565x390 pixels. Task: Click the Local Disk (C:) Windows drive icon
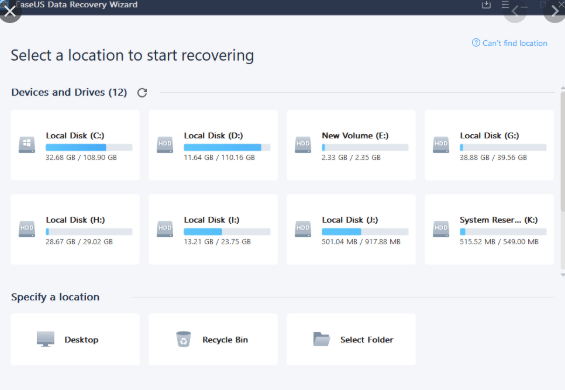(x=27, y=145)
